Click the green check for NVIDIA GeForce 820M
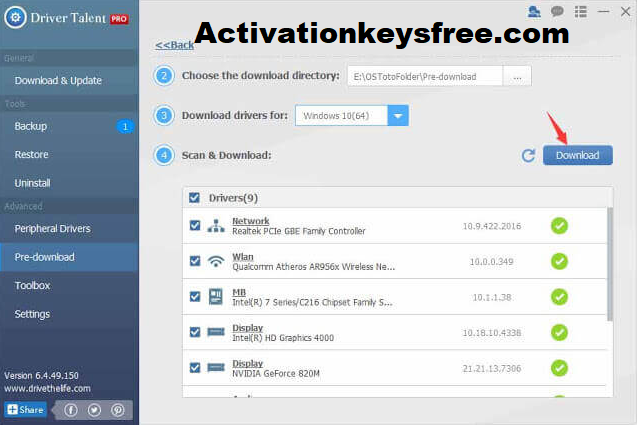 tap(559, 368)
